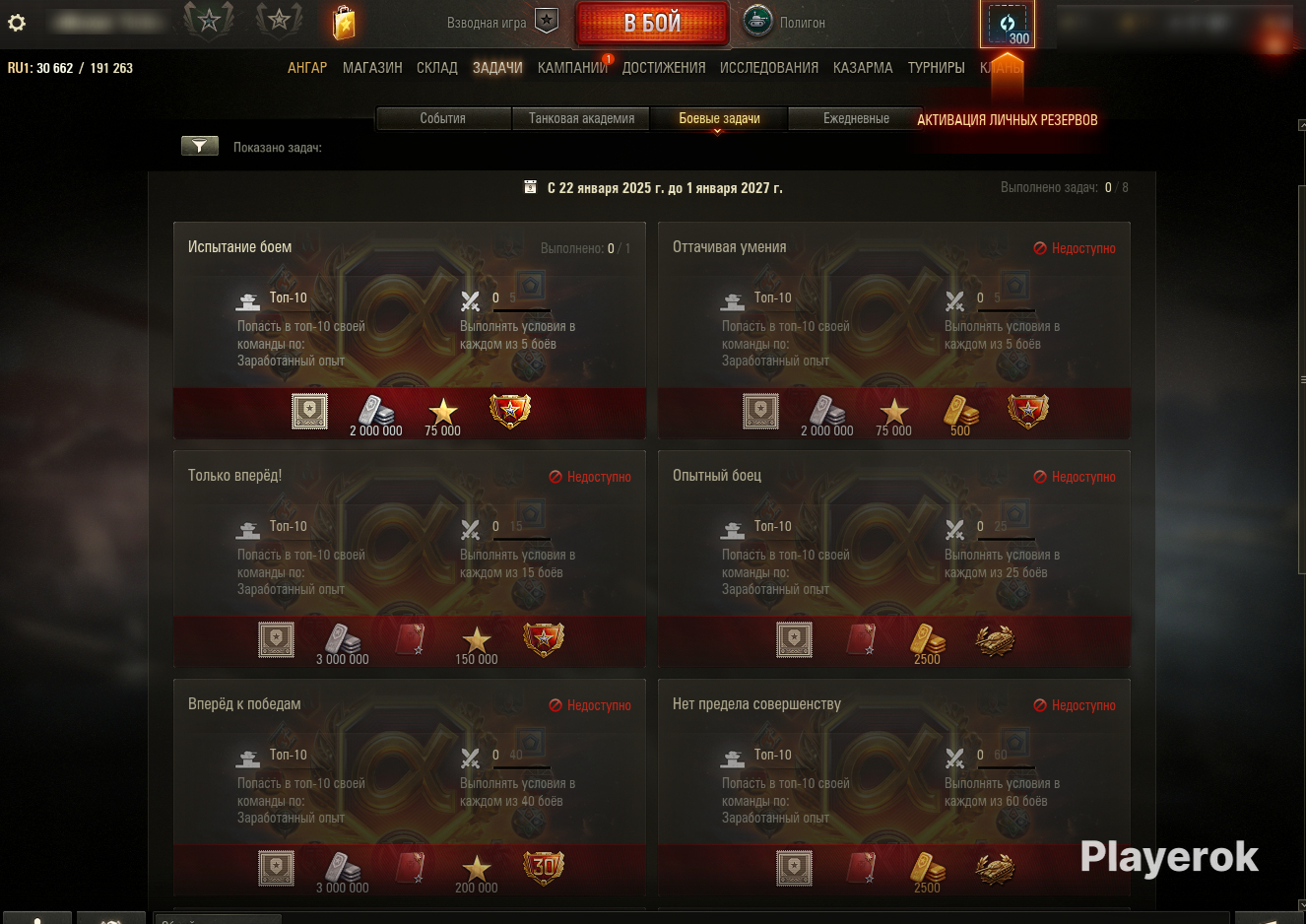Select the platoon game star badge icon
1306x924 pixels.
(x=547, y=21)
